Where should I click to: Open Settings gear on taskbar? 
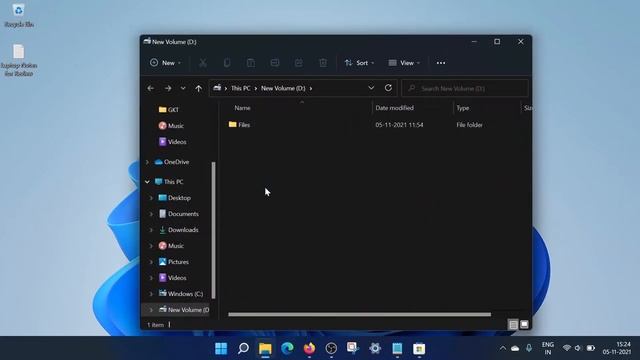[375, 348]
